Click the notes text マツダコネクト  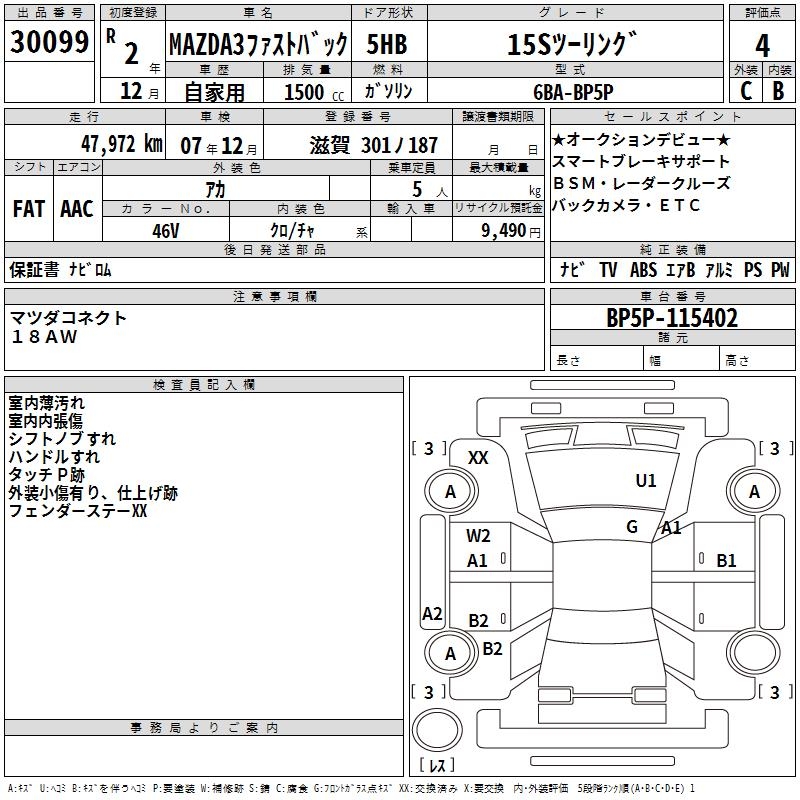[68, 318]
